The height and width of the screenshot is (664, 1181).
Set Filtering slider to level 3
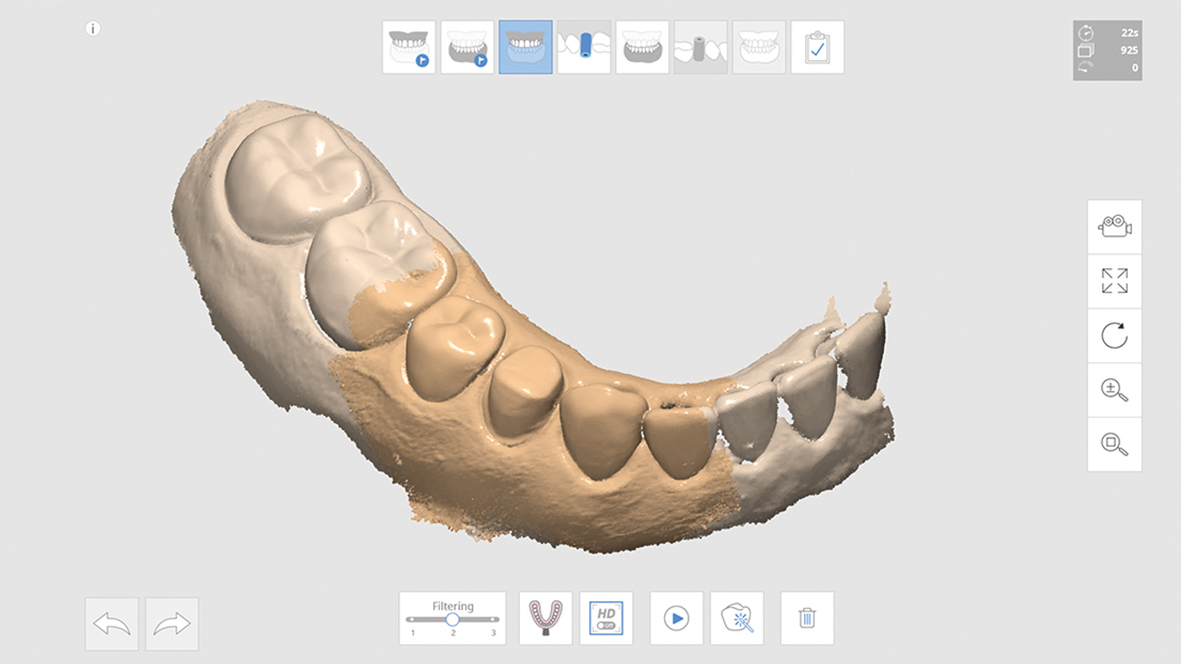(x=493, y=620)
